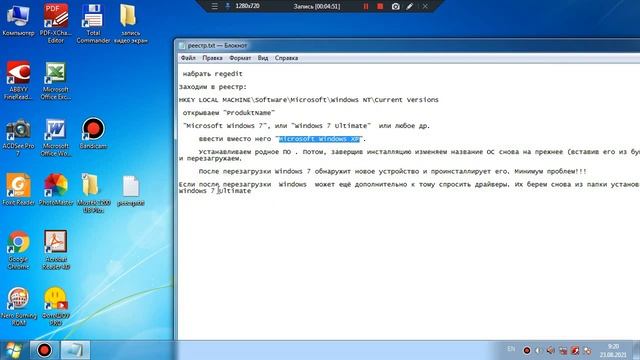The image size is (640, 360).
Task: Close the Bandicam recording bar with X
Action: coord(425,7)
